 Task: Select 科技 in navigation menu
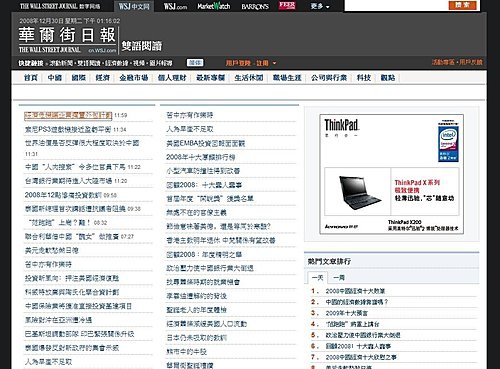[364, 78]
